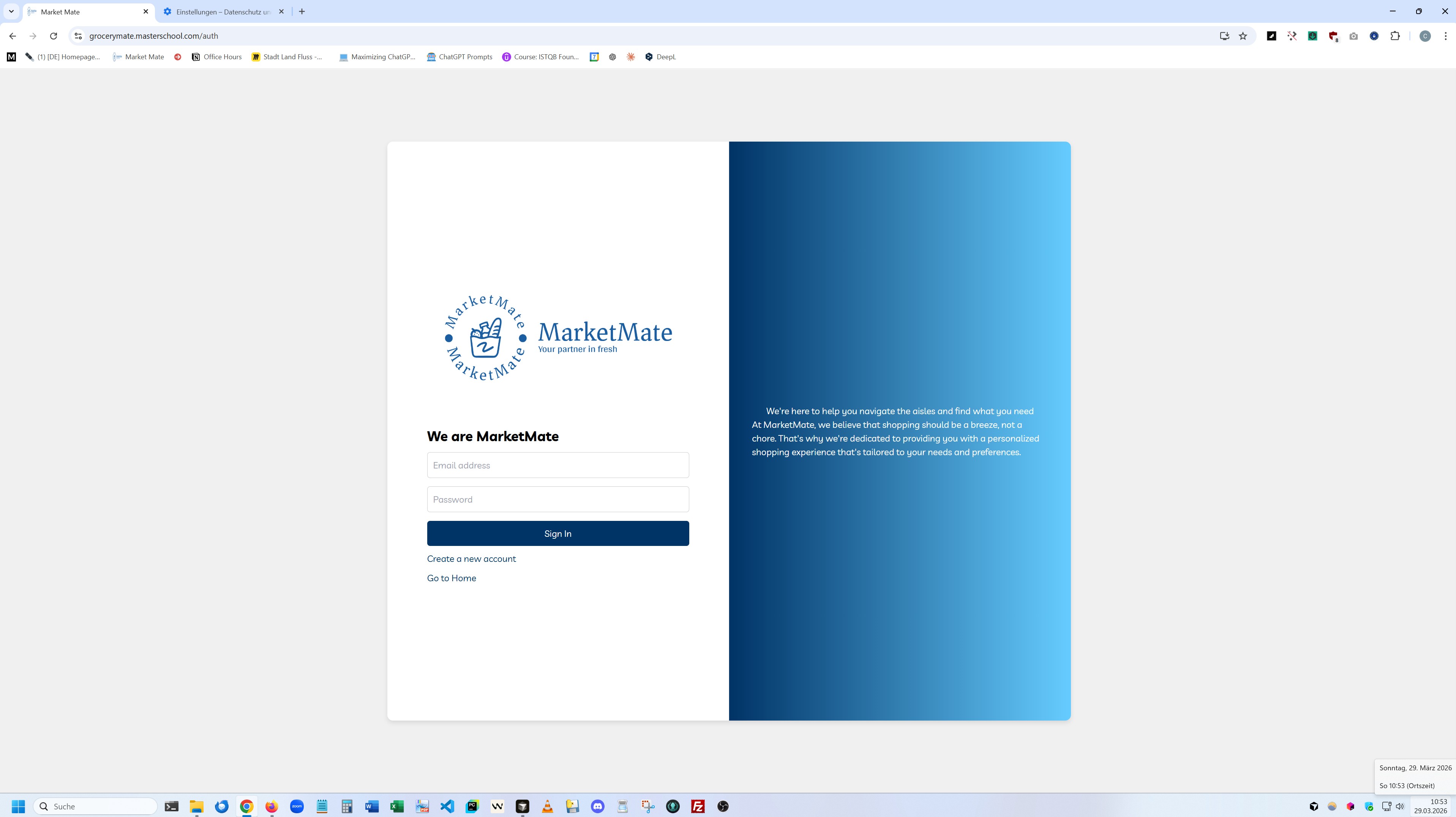The image size is (1456, 817).
Task: Click the gray camera screenshot extension icon
Action: [x=1354, y=36]
